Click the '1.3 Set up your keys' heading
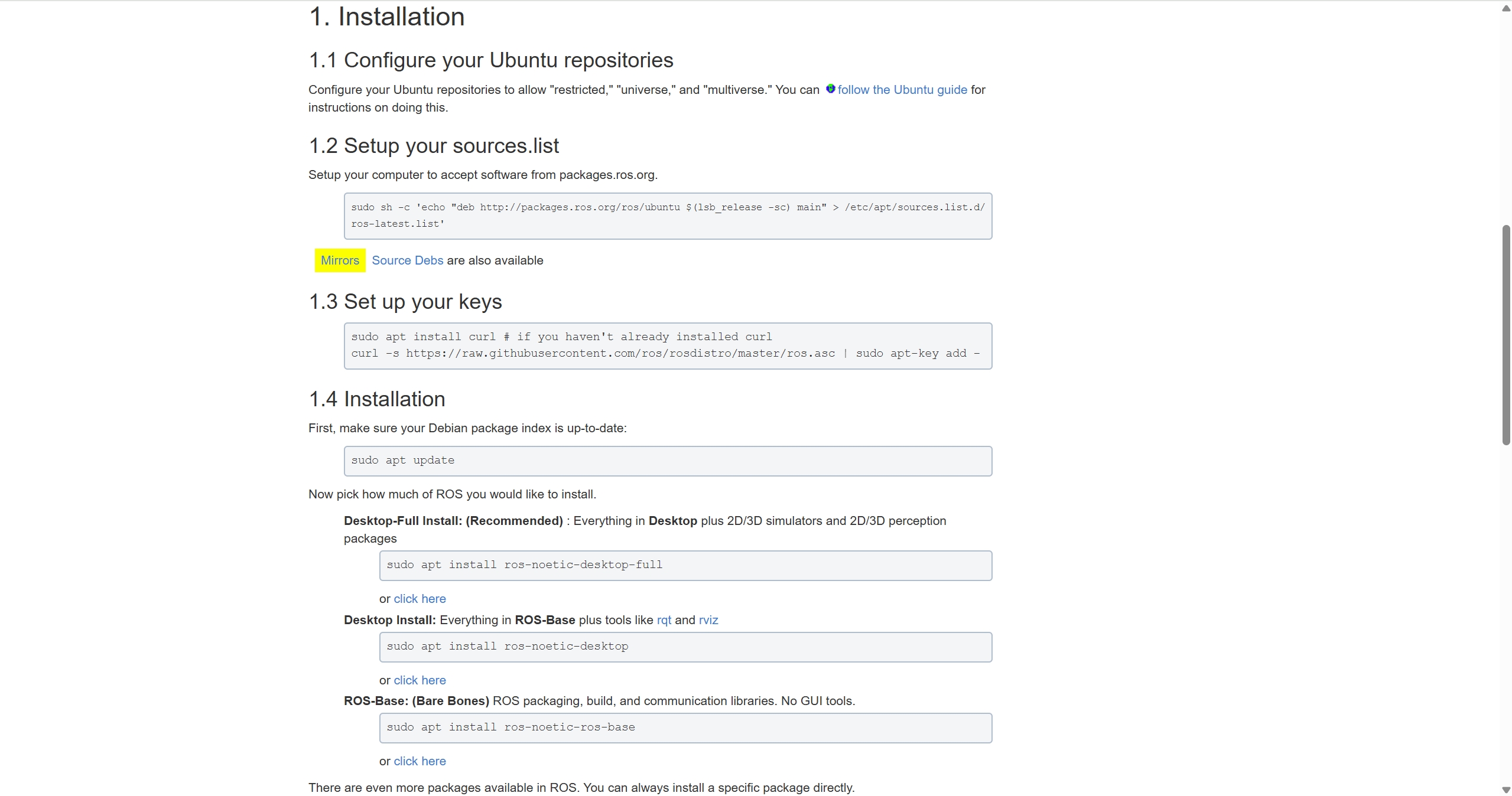Viewport: 1512px width, 796px height. click(x=405, y=302)
